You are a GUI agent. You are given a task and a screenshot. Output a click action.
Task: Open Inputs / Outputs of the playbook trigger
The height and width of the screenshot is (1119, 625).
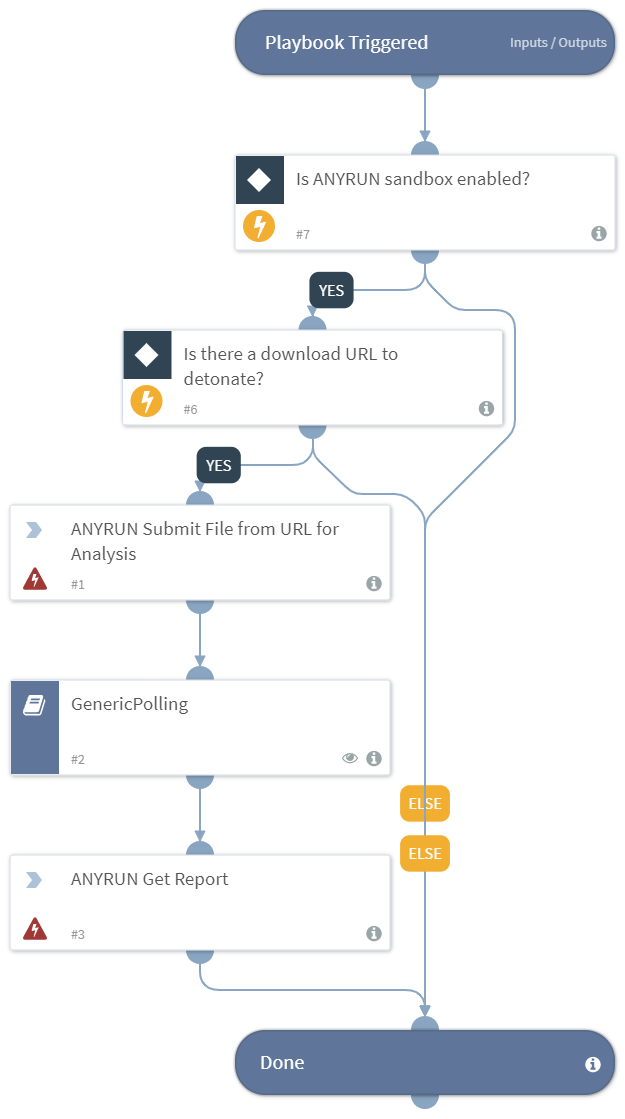coord(558,42)
